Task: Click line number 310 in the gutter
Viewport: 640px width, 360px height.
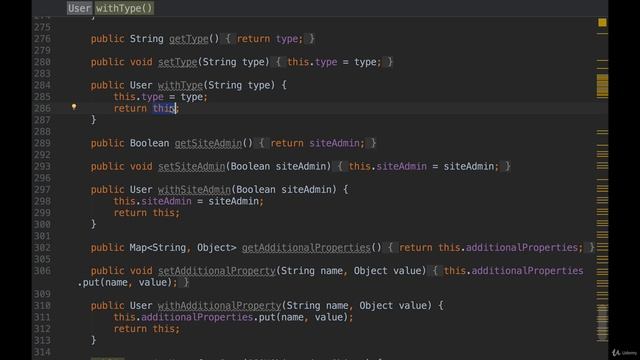Action: 42,306
